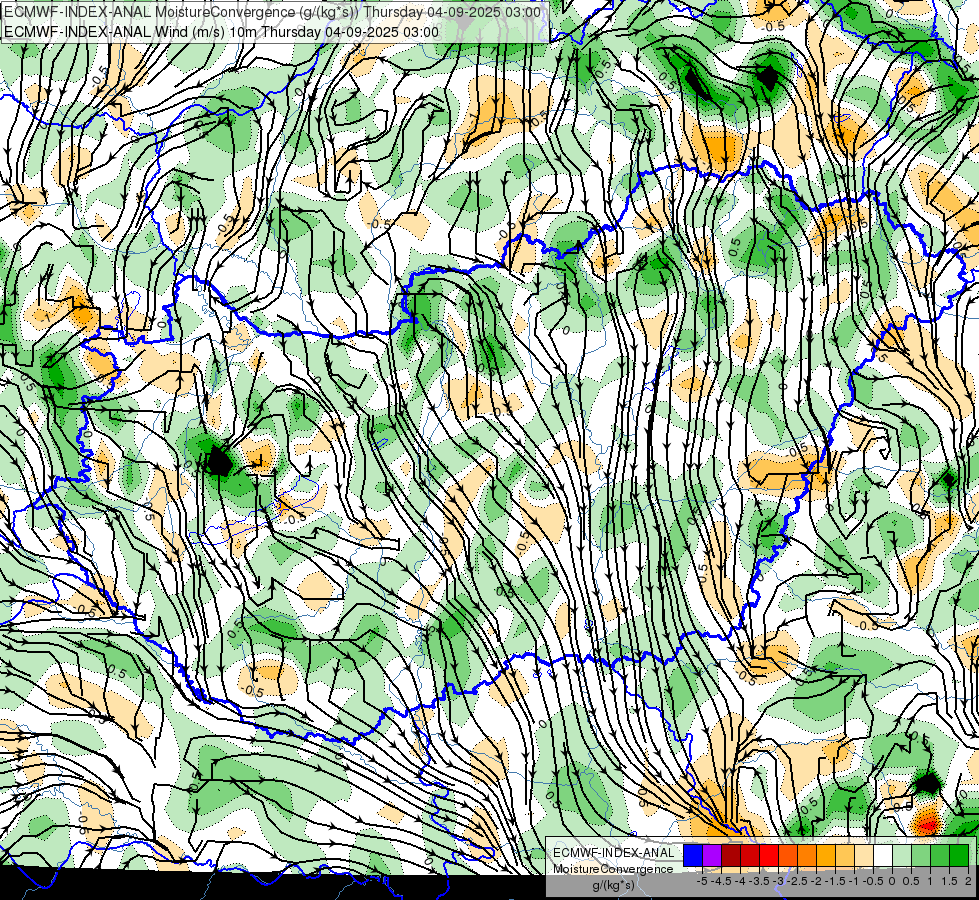This screenshot has height=900, width=979.
Task: Click the 2 value on the legend scale
Action: (968, 881)
